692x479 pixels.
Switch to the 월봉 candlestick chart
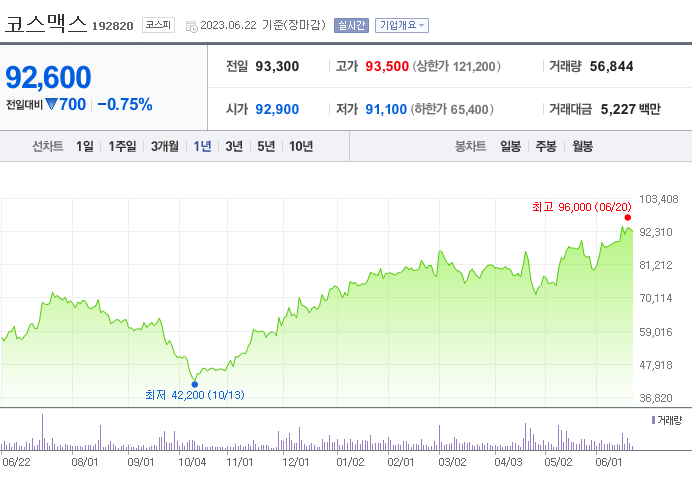583,146
